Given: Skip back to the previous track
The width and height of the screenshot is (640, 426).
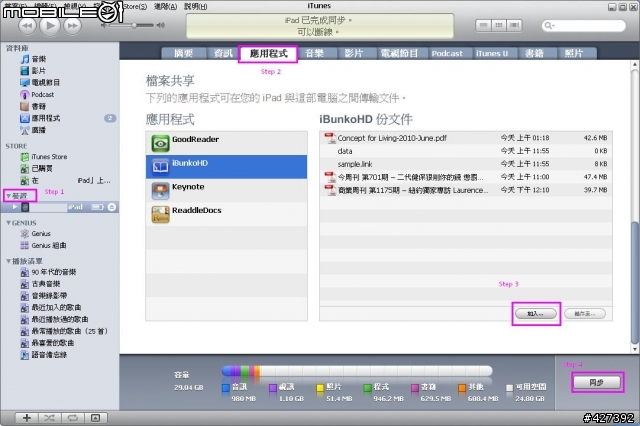Looking at the screenshot, I should [27, 26].
